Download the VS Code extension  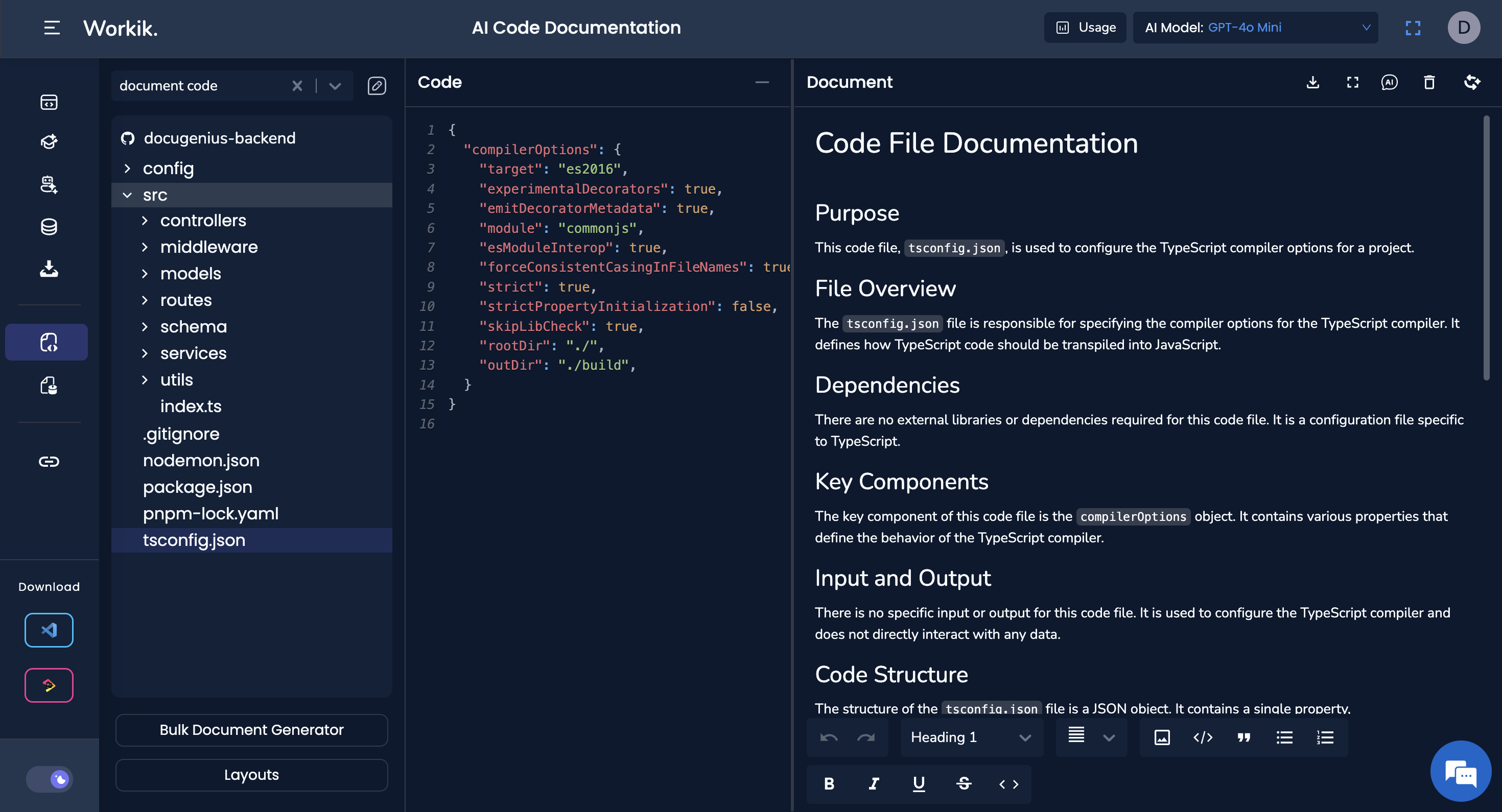tap(49, 630)
